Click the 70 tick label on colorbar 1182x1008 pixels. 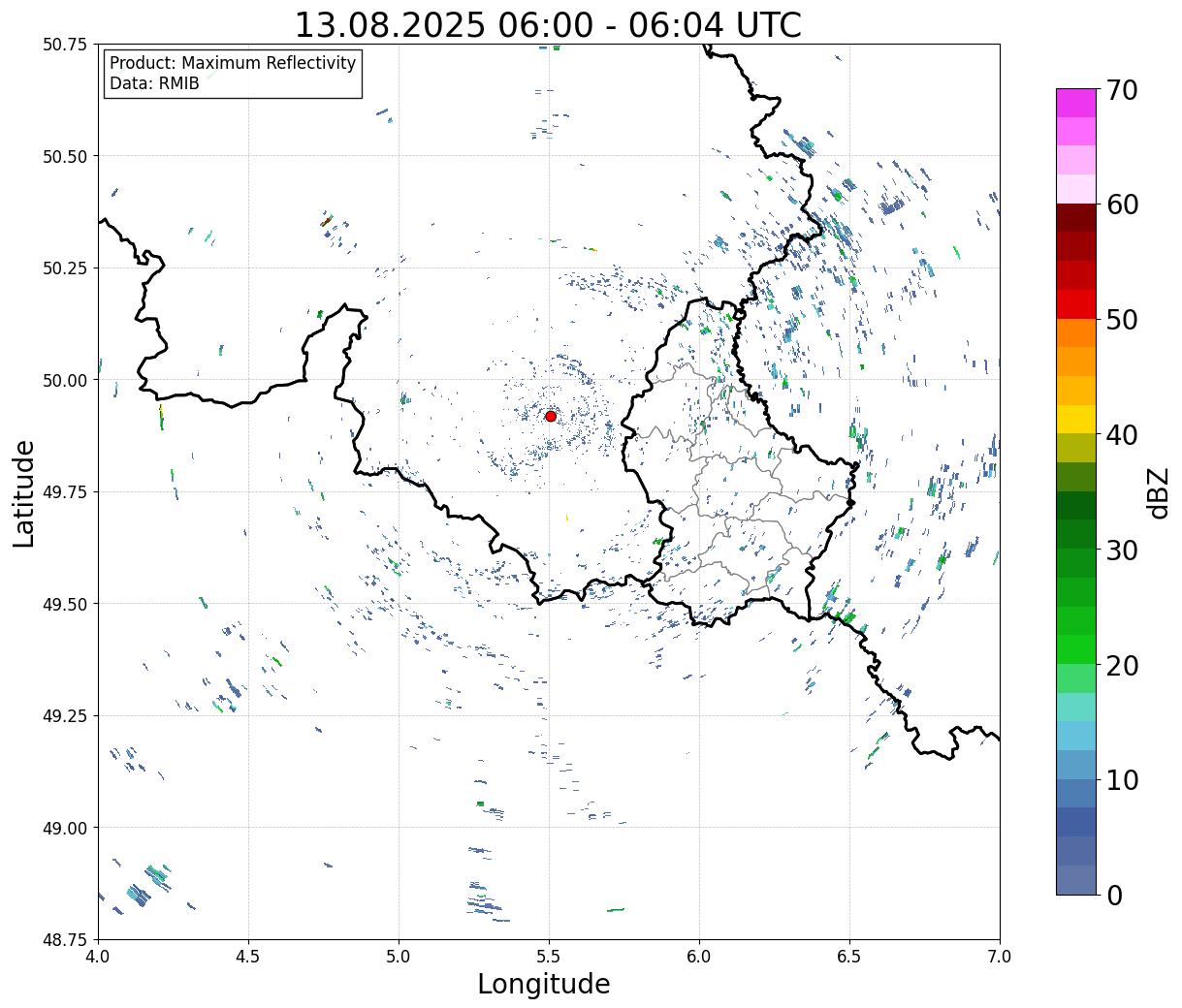1120,90
